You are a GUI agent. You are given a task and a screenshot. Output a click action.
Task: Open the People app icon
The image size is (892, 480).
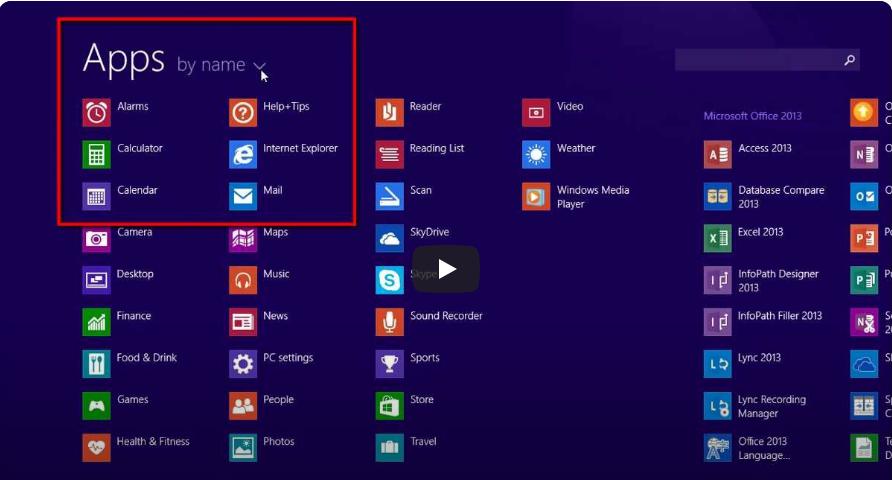[243, 405]
